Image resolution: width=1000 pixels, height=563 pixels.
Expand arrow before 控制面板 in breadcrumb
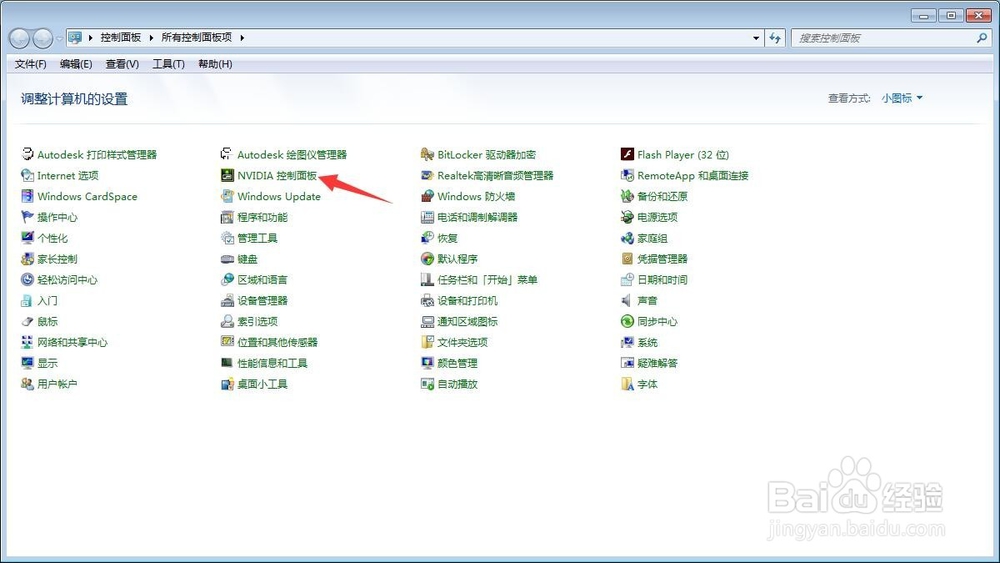coord(91,38)
